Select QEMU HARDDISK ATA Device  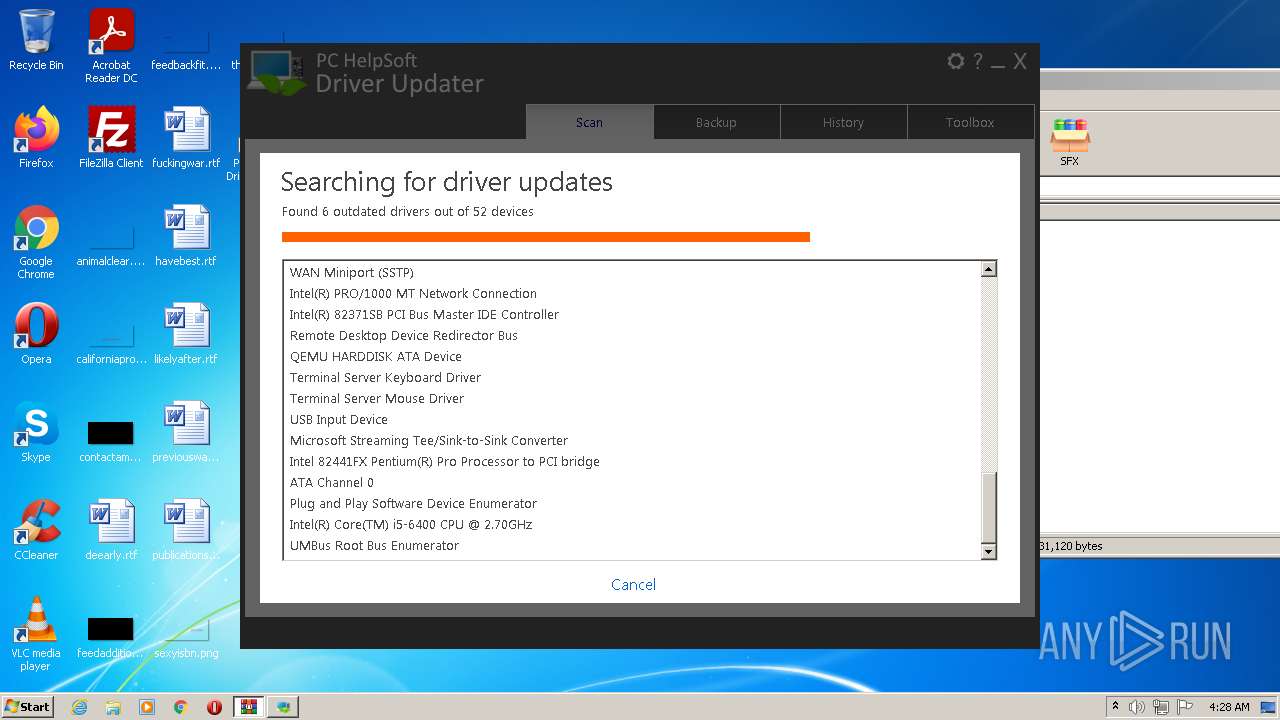click(x=375, y=356)
